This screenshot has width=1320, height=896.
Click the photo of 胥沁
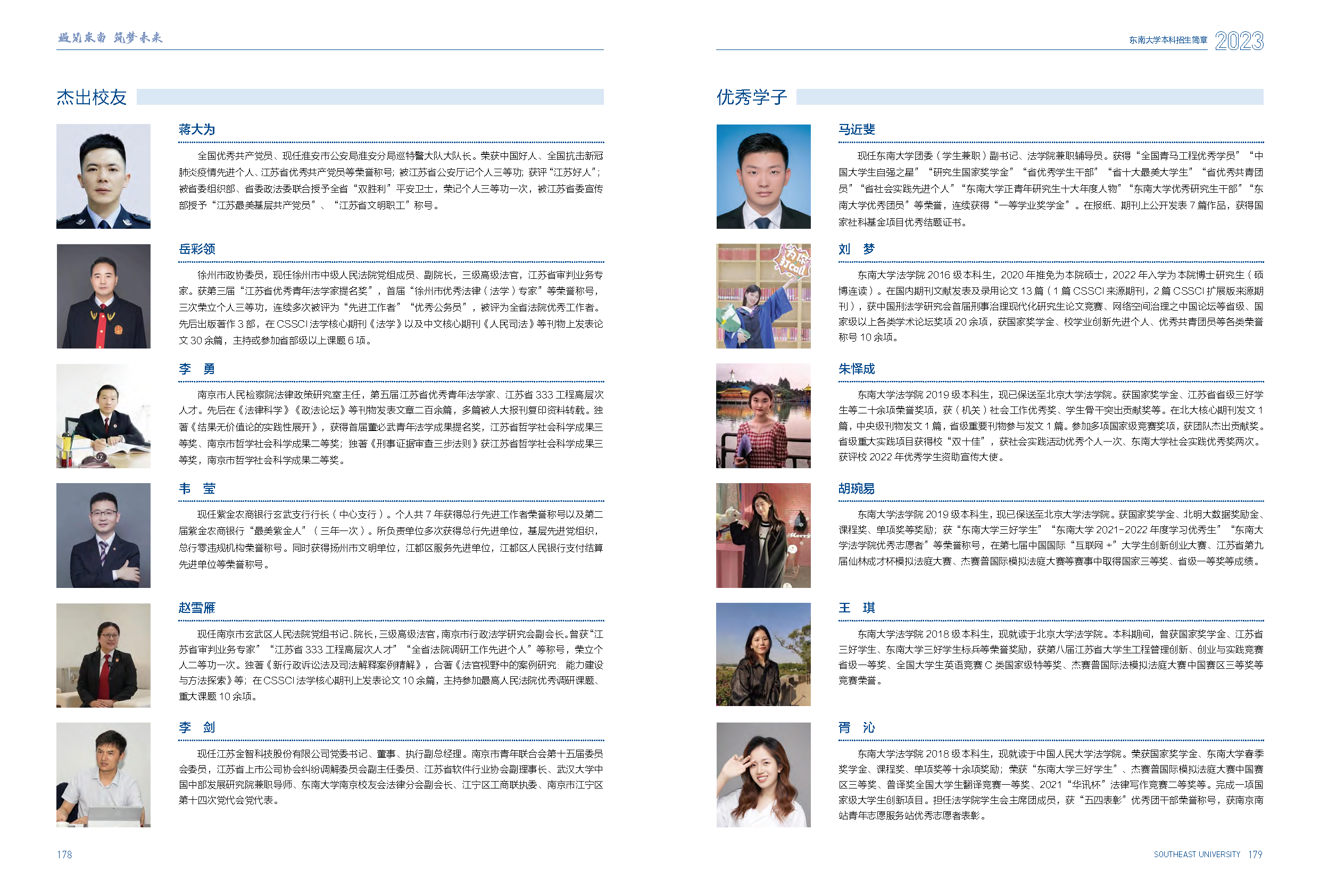(763, 774)
